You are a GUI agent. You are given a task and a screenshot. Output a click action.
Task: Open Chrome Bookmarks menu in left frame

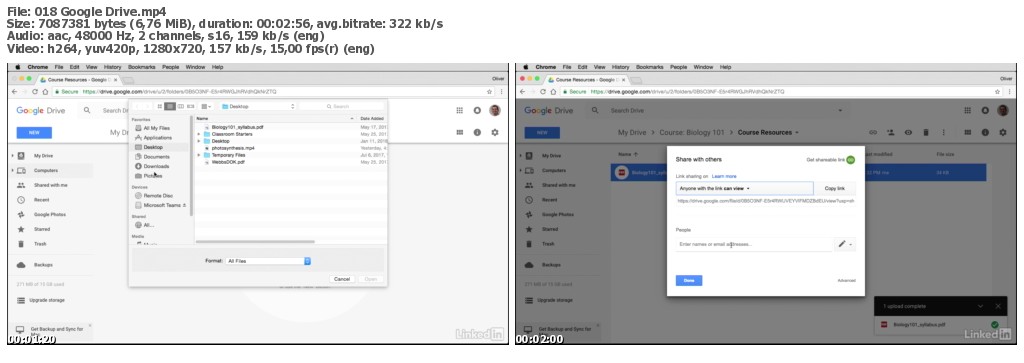[142, 67]
